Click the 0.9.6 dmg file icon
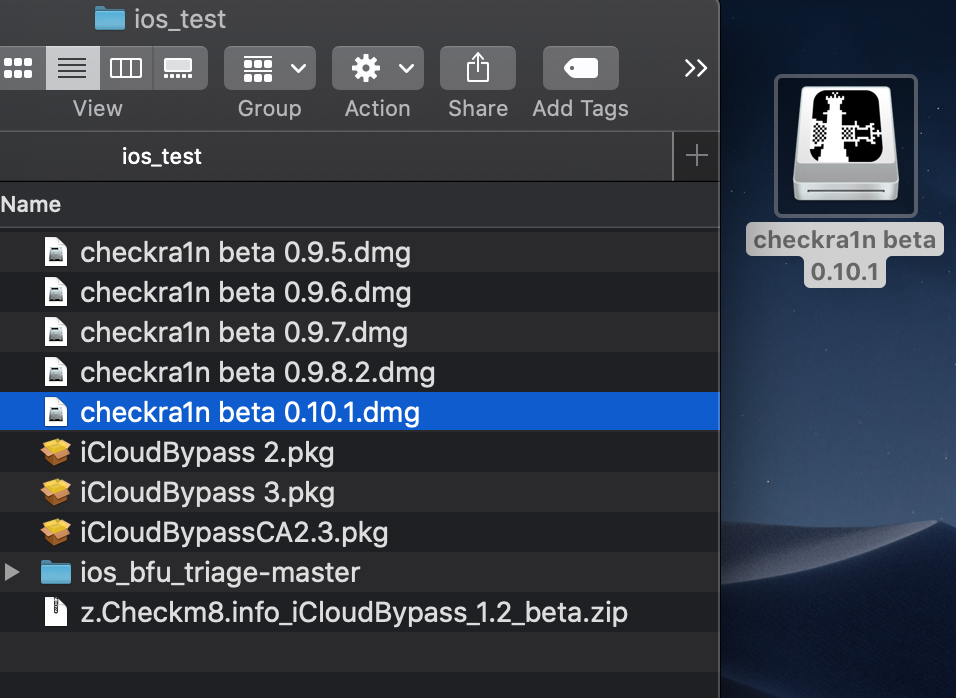The width and height of the screenshot is (956, 698). pyautogui.click(x=56, y=292)
